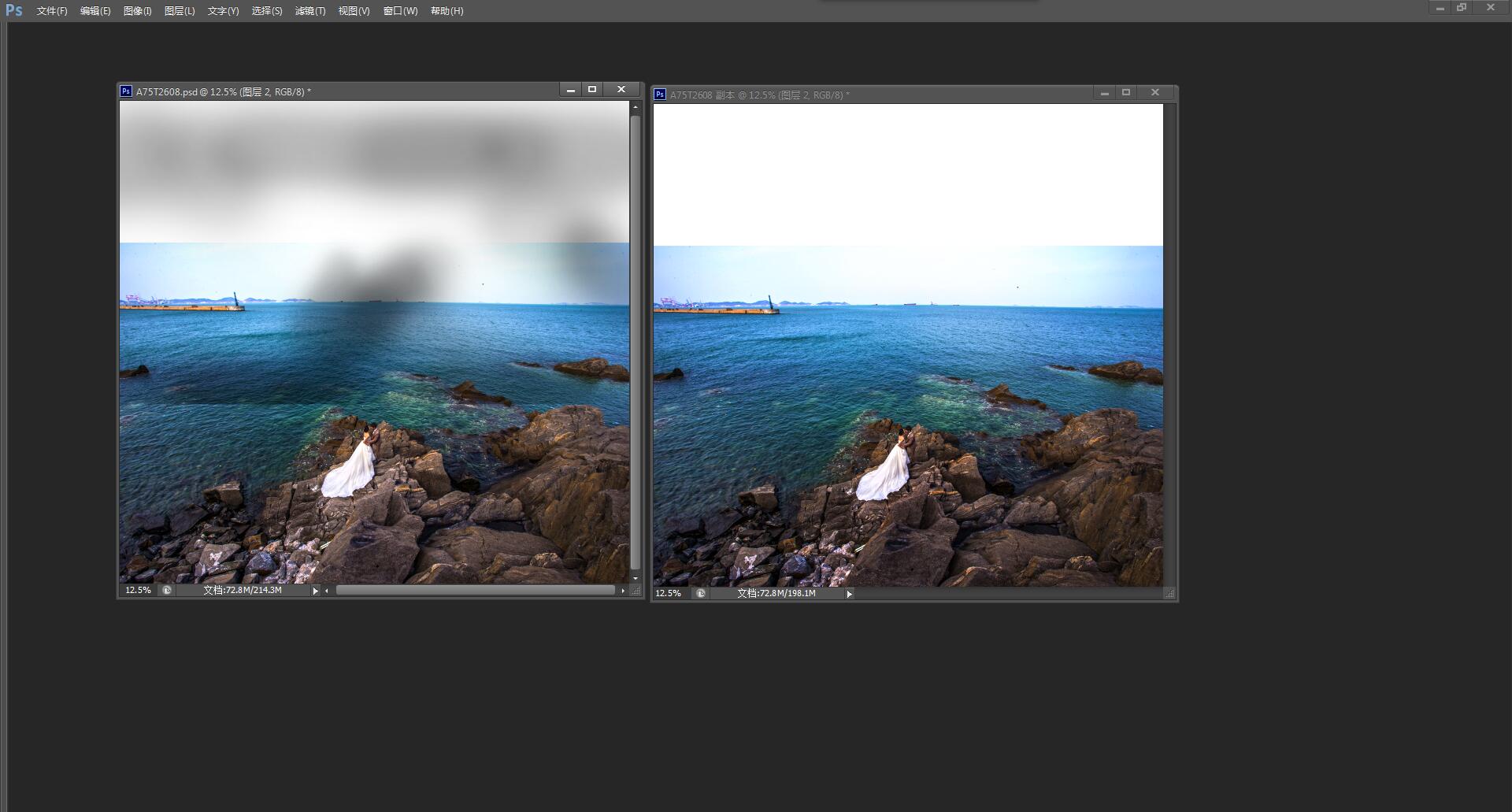Image resolution: width=1512 pixels, height=812 pixels.
Task: Click the Photoshop Ps logo icon
Action: pos(14,10)
